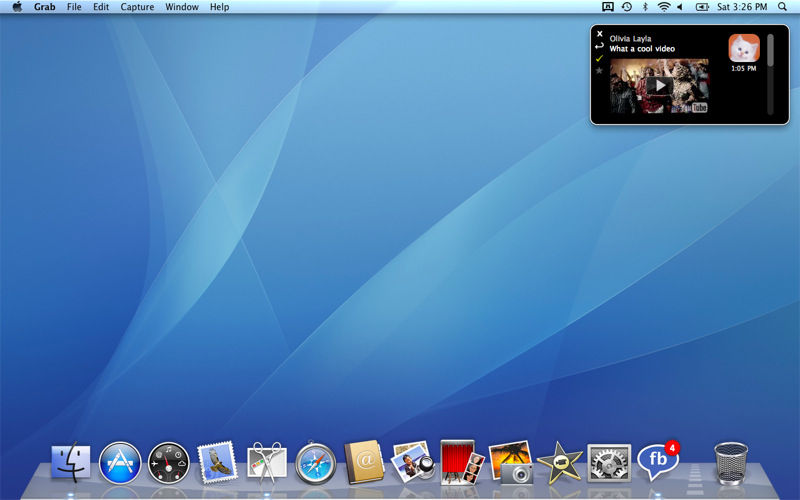Play the video in the notification
This screenshot has height=500, width=800.
(x=658, y=85)
